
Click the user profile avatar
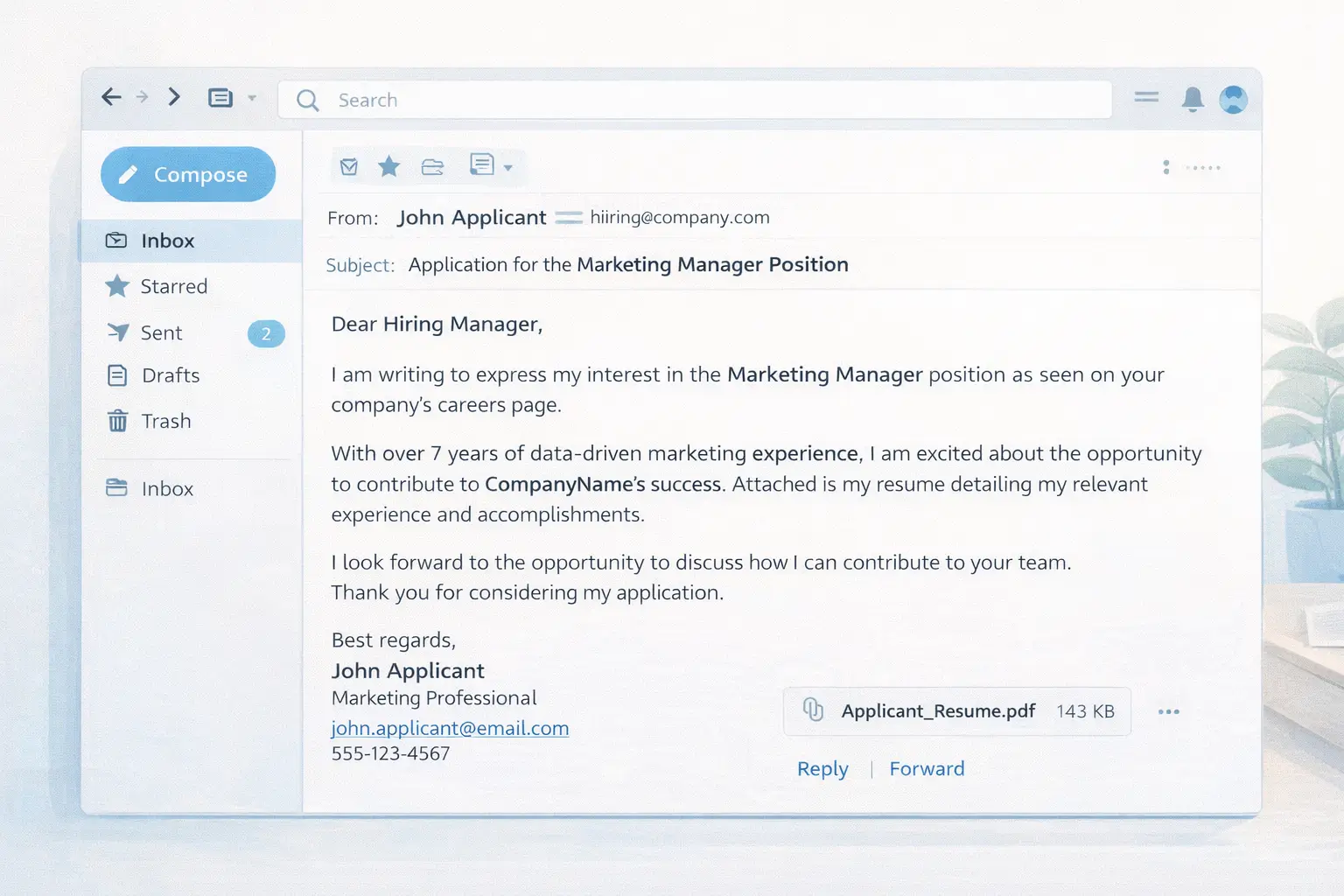pyautogui.click(x=1234, y=99)
